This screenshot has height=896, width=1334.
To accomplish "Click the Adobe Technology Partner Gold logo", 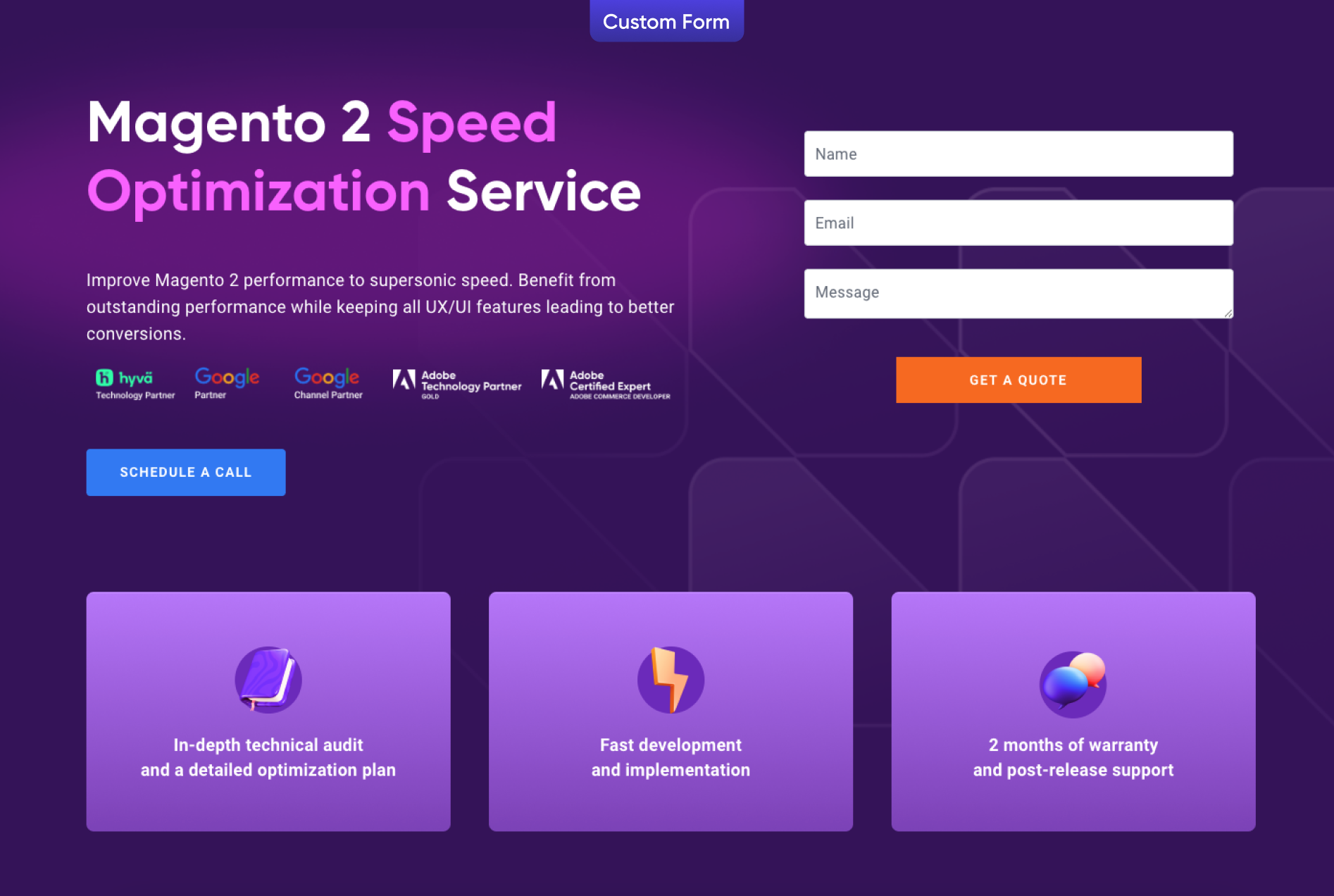I will click(x=457, y=384).
